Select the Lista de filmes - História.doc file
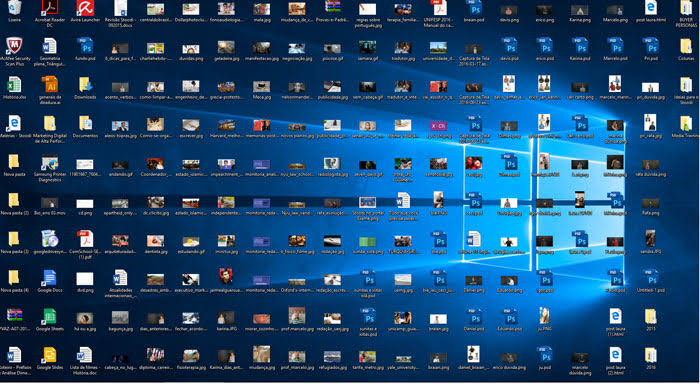700x384 pixels. point(85,356)
